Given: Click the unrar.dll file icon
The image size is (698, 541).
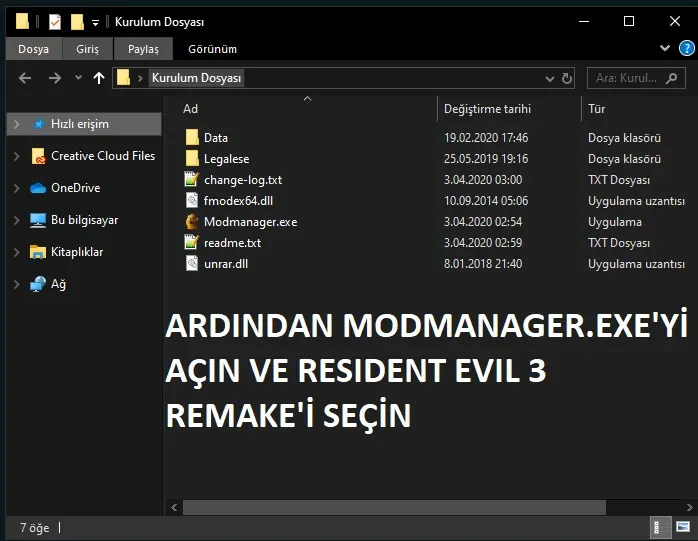Looking at the screenshot, I should [193, 264].
